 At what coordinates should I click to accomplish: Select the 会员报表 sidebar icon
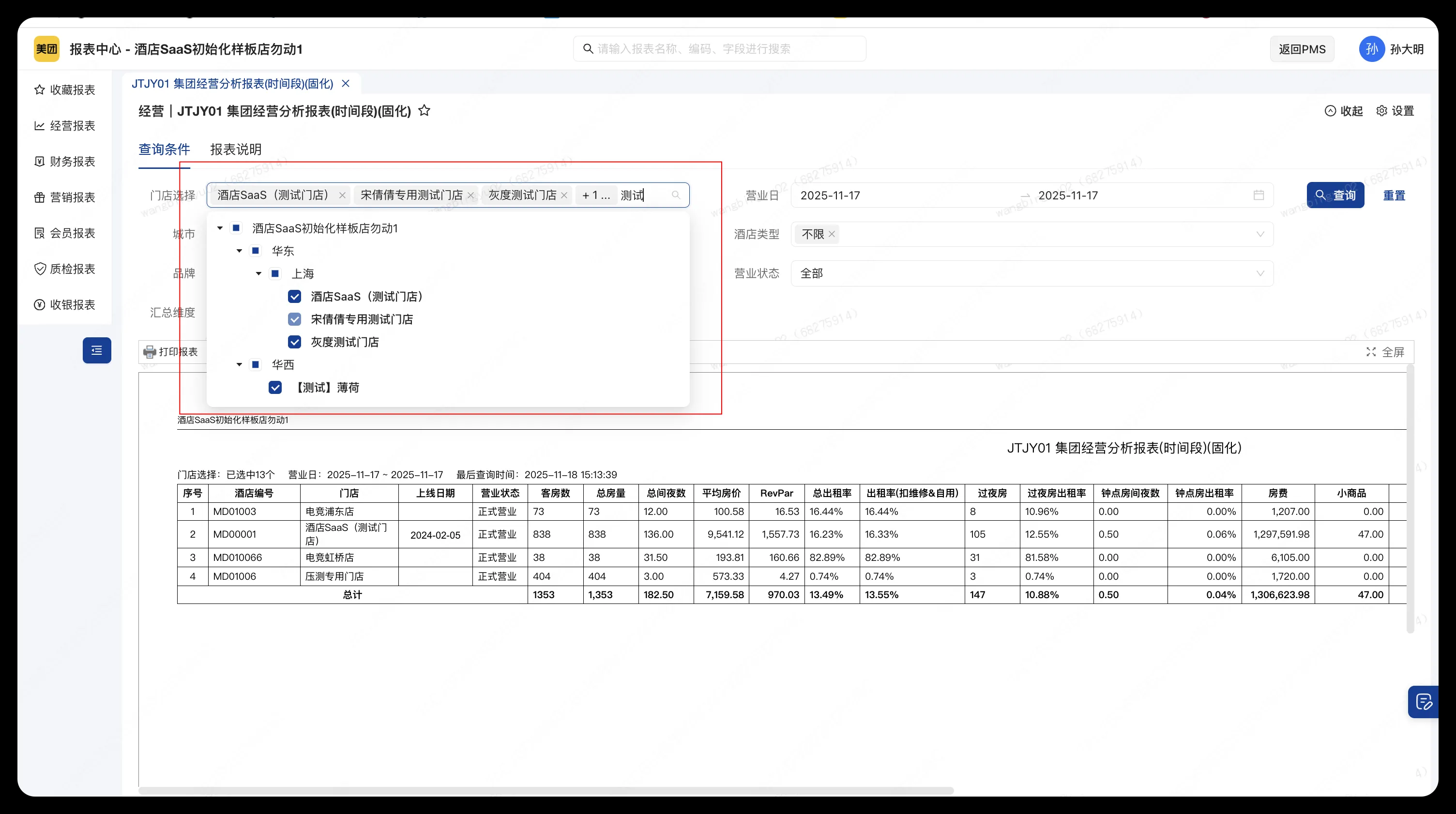tap(39, 233)
